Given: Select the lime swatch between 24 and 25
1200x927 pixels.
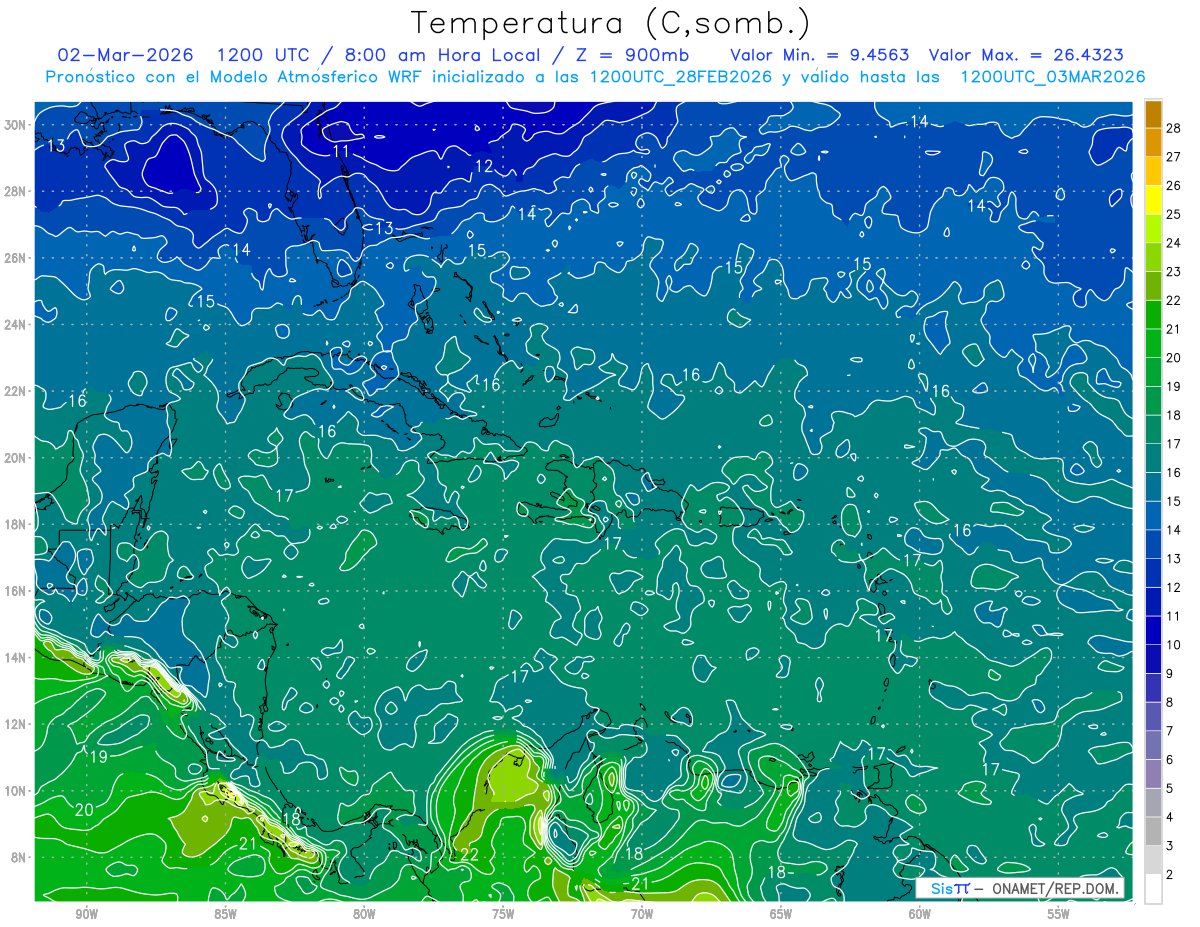Looking at the screenshot, I should pos(1153,228).
